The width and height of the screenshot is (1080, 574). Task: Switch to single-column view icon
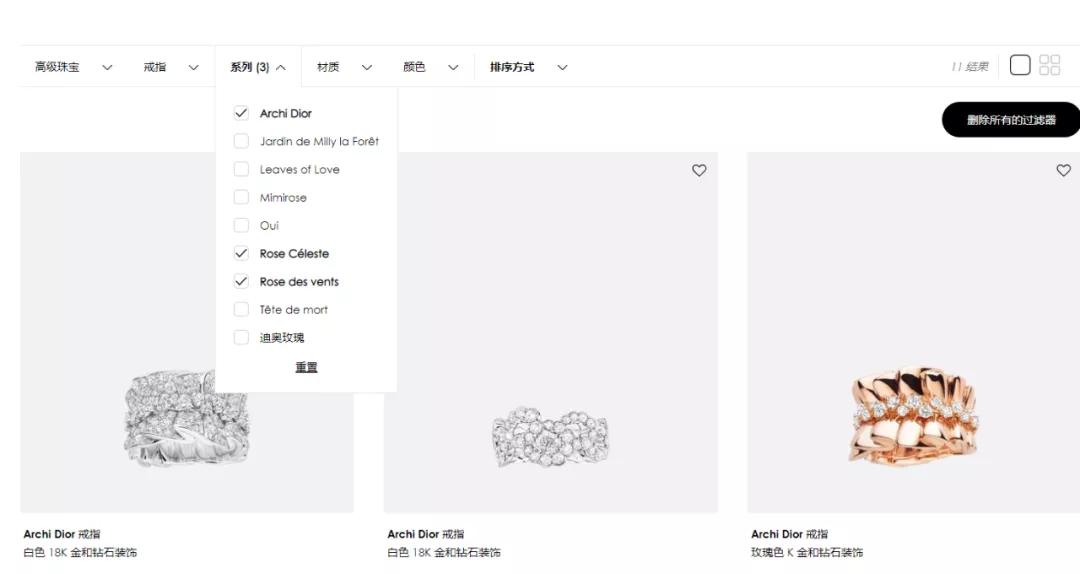pos(1020,65)
